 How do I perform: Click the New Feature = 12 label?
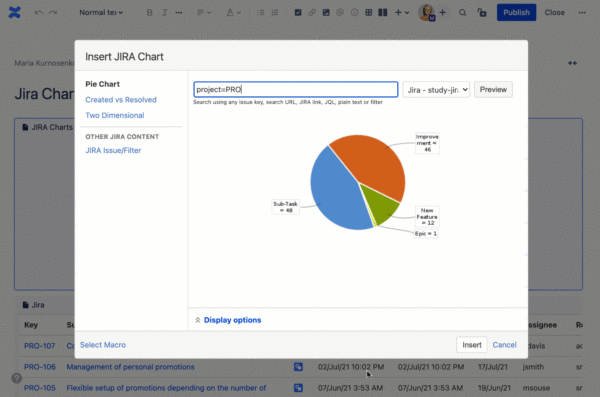(427, 217)
